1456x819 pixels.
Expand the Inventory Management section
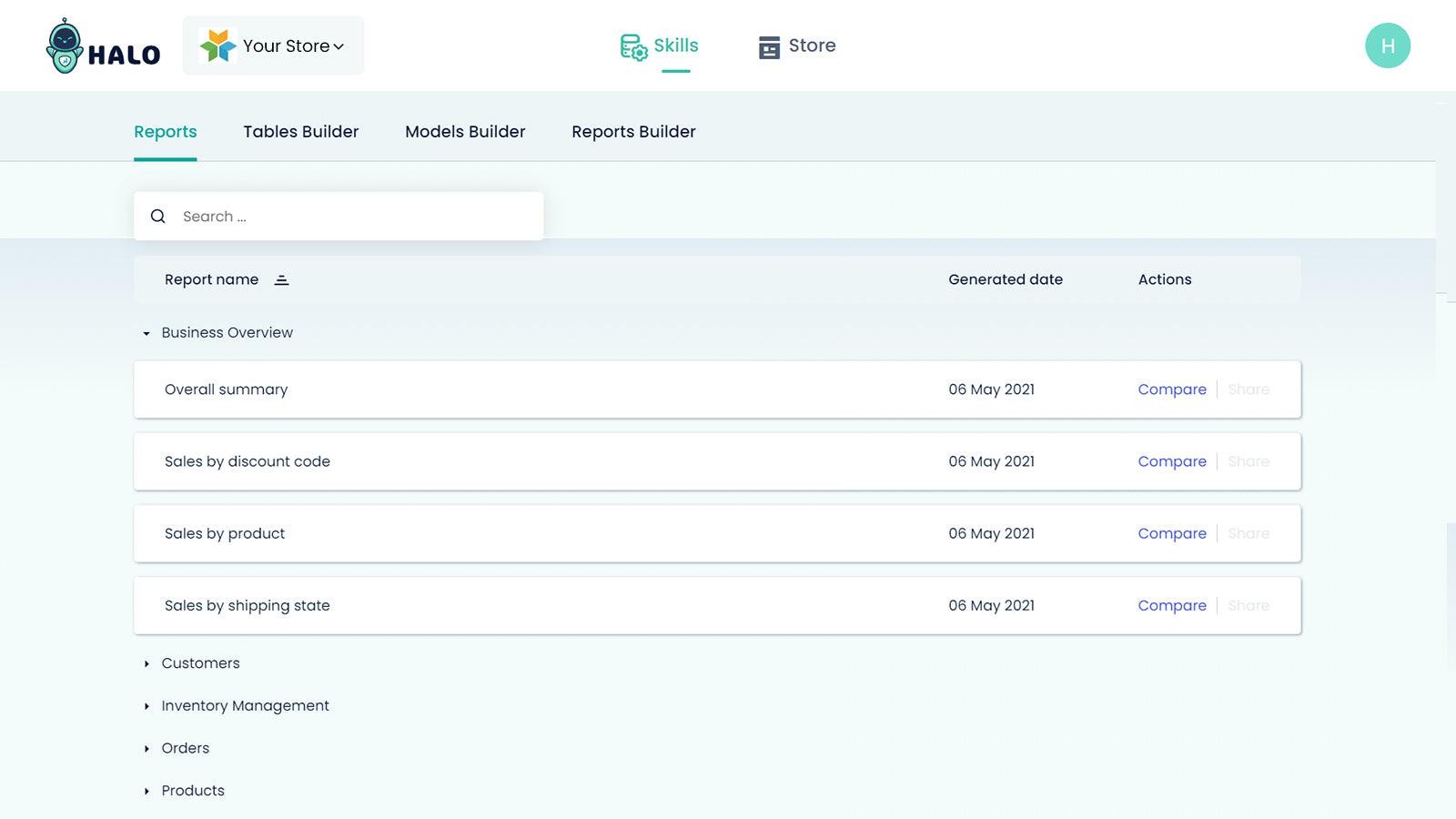148,706
